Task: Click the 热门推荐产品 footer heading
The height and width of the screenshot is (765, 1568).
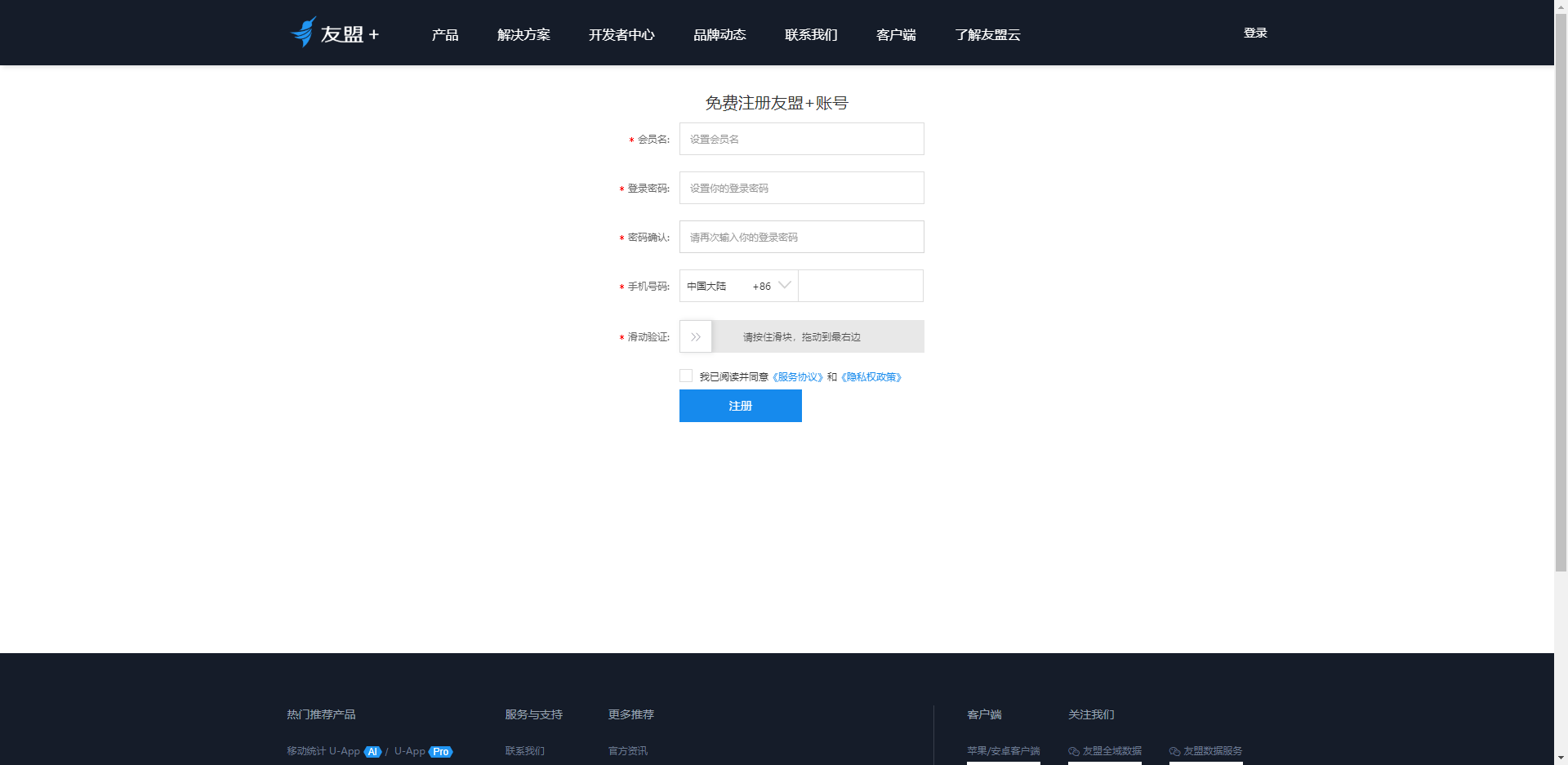Action: tap(321, 714)
